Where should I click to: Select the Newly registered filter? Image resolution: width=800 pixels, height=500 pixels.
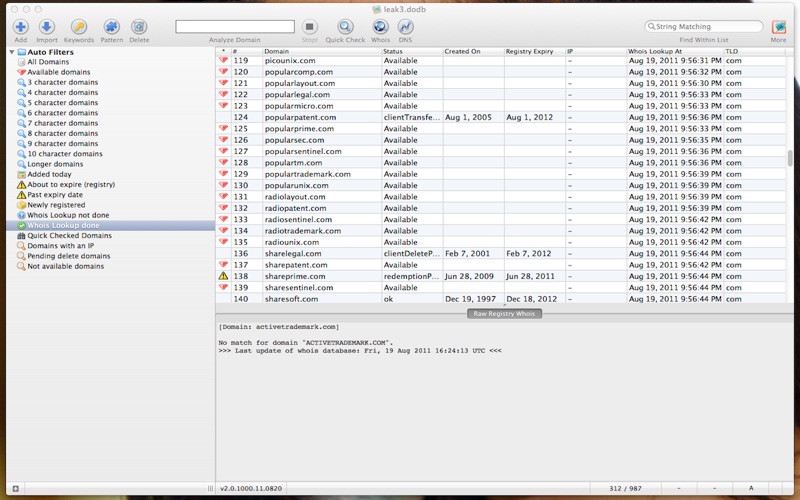click(56, 205)
